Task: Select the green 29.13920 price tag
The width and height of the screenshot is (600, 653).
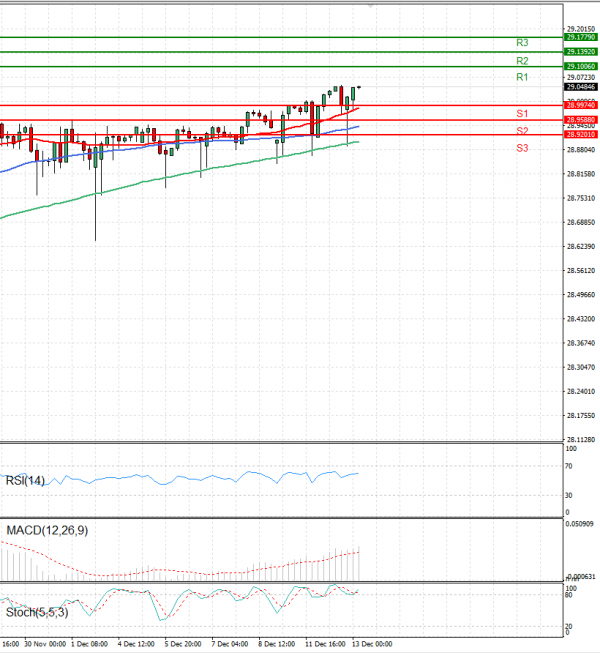Action: point(581,52)
